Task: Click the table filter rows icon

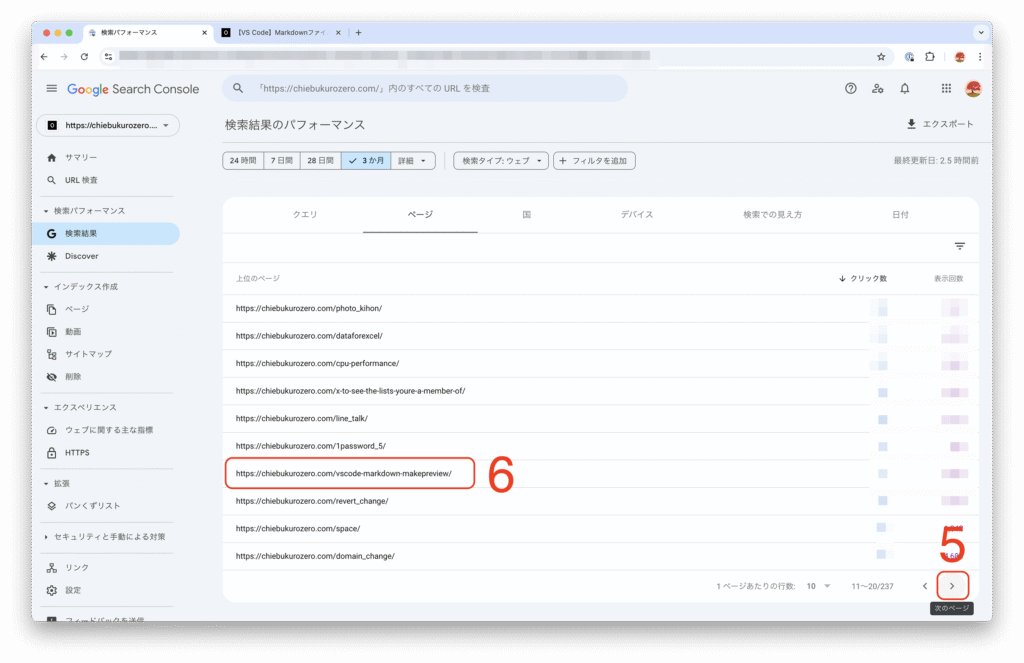Action: (959, 246)
